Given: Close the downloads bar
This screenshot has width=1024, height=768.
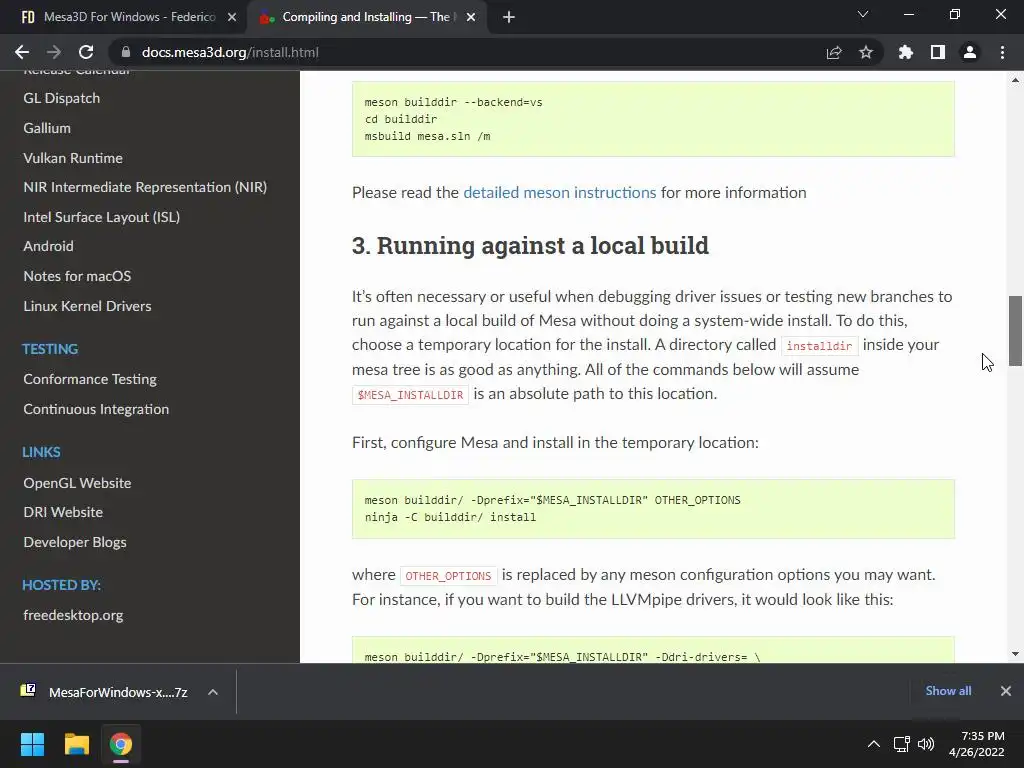Looking at the screenshot, I should click(x=1006, y=691).
